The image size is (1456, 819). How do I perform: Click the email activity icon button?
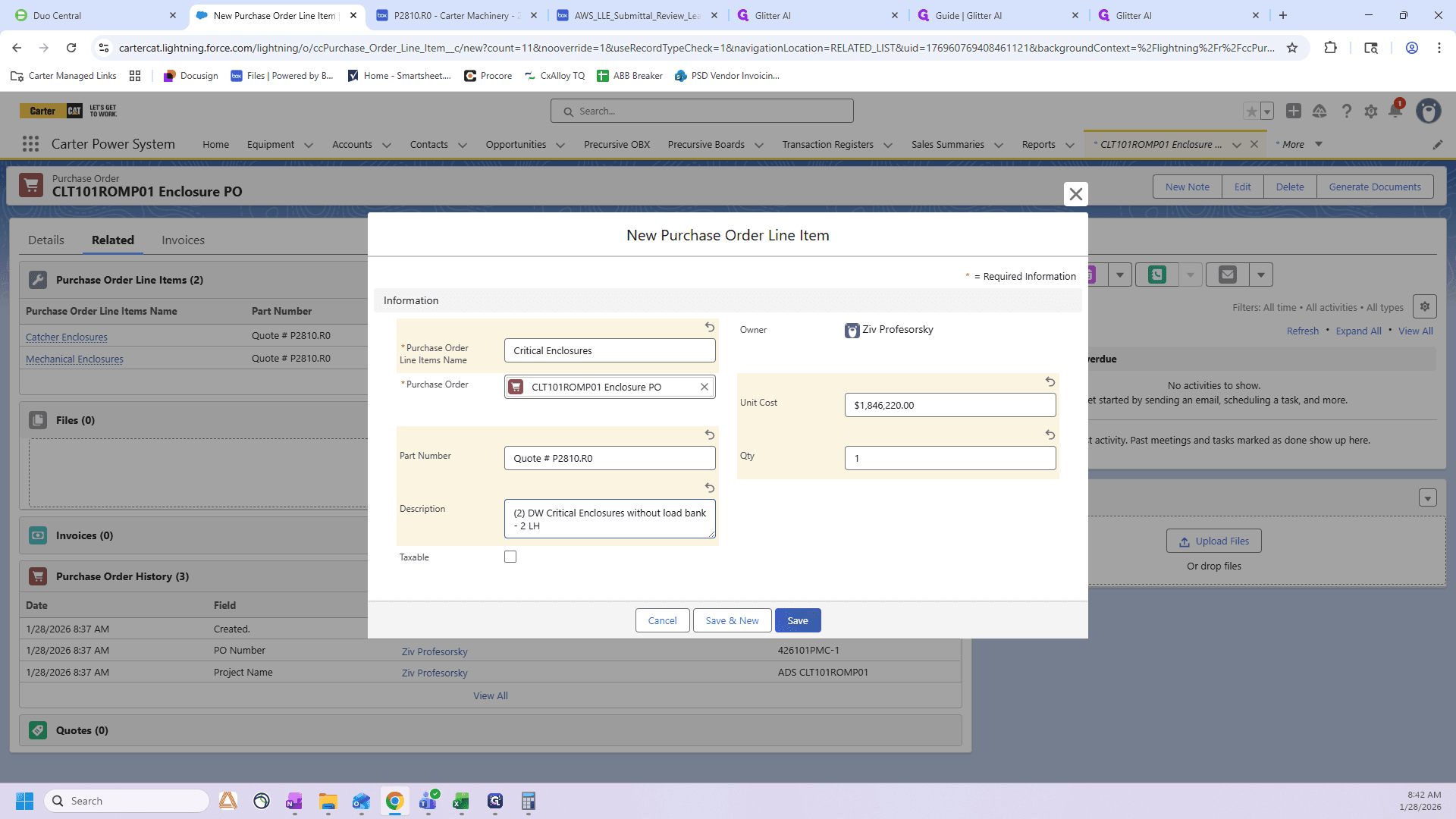tap(1228, 275)
